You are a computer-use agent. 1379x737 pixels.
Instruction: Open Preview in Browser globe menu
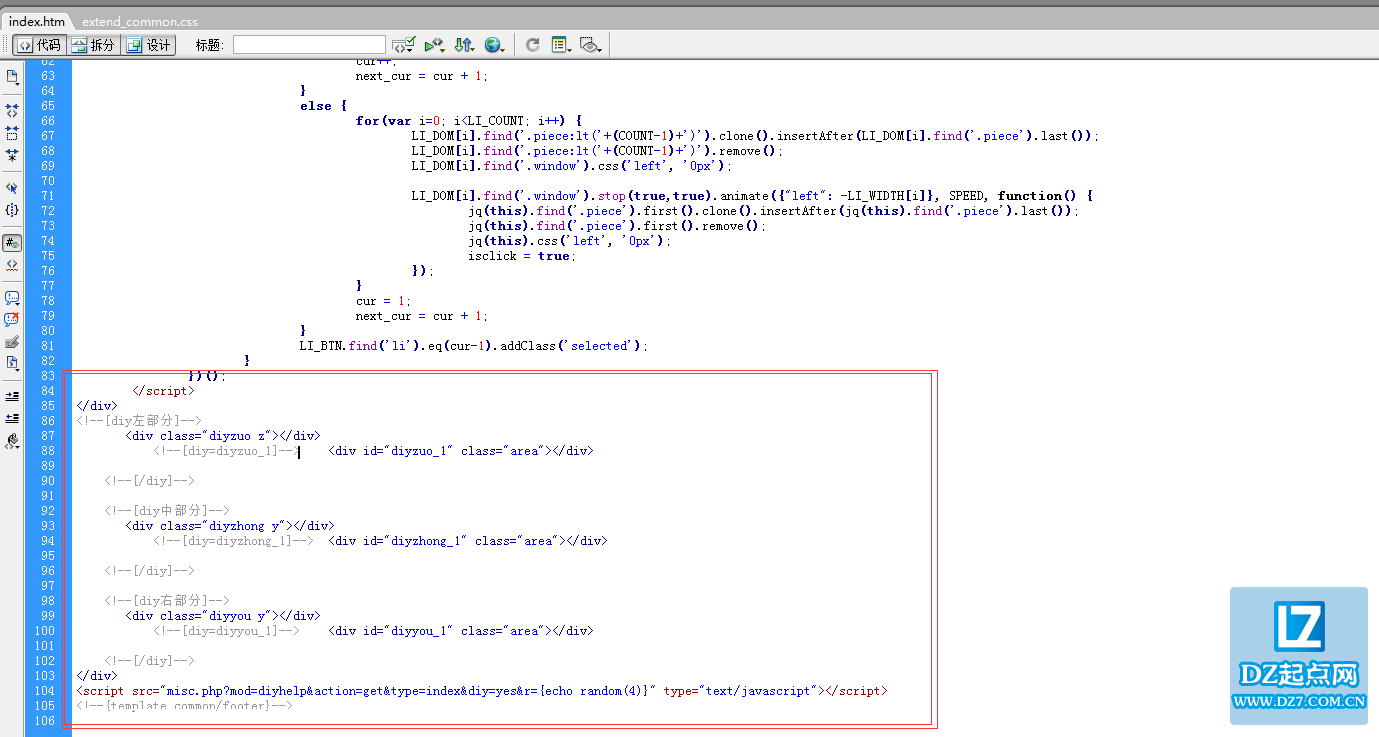pyautogui.click(x=494, y=45)
